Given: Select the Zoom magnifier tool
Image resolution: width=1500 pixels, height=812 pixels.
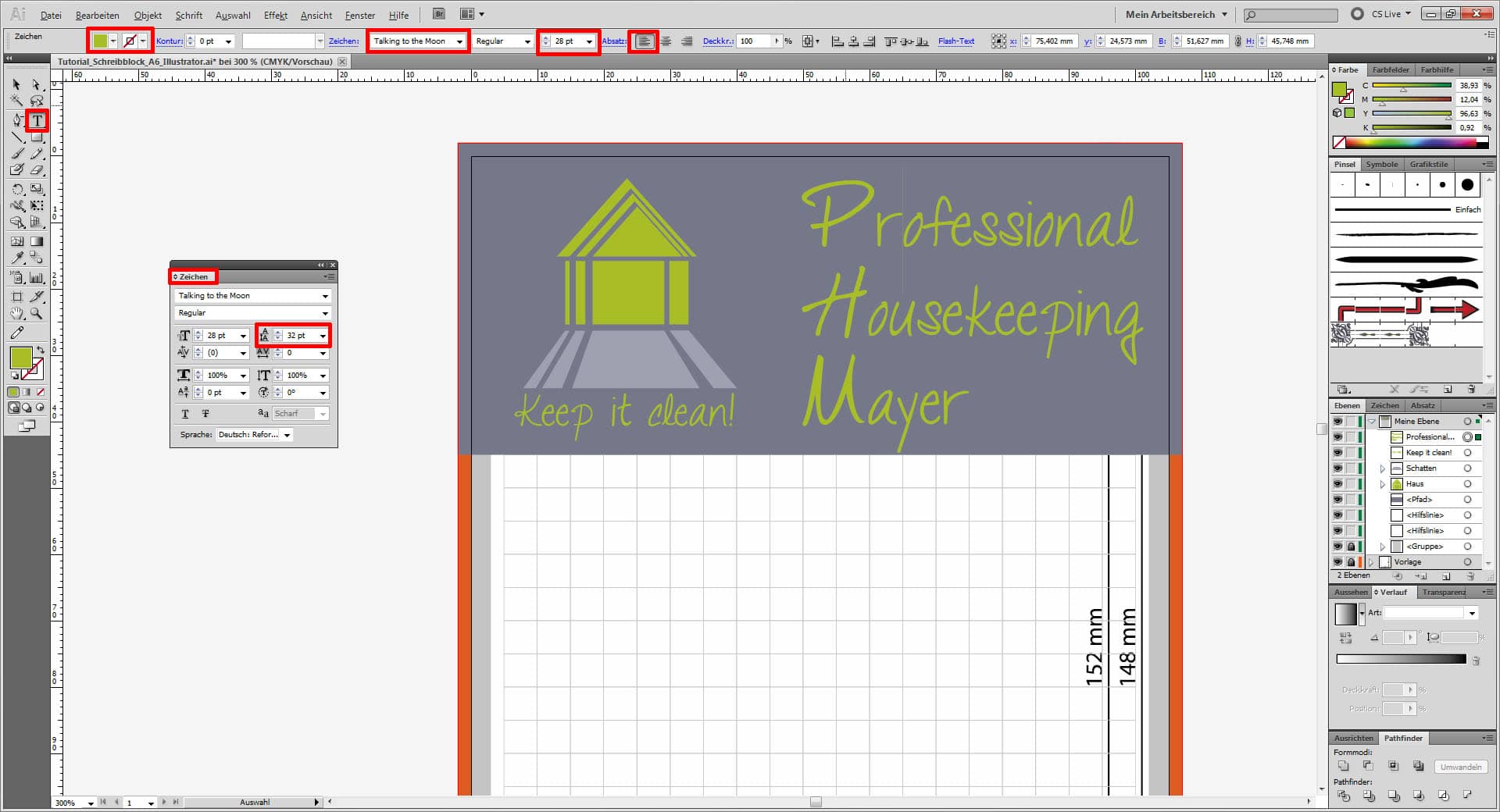Looking at the screenshot, I should coord(37,314).
